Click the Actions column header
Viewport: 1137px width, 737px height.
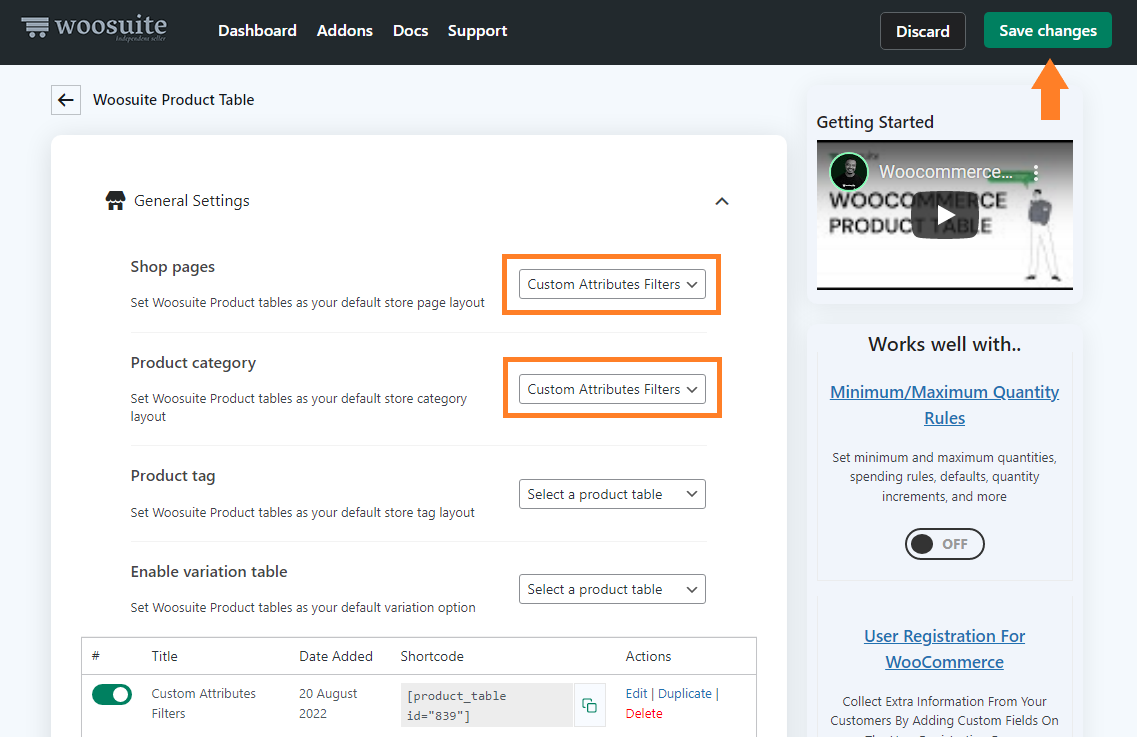(x=648, y=656)
